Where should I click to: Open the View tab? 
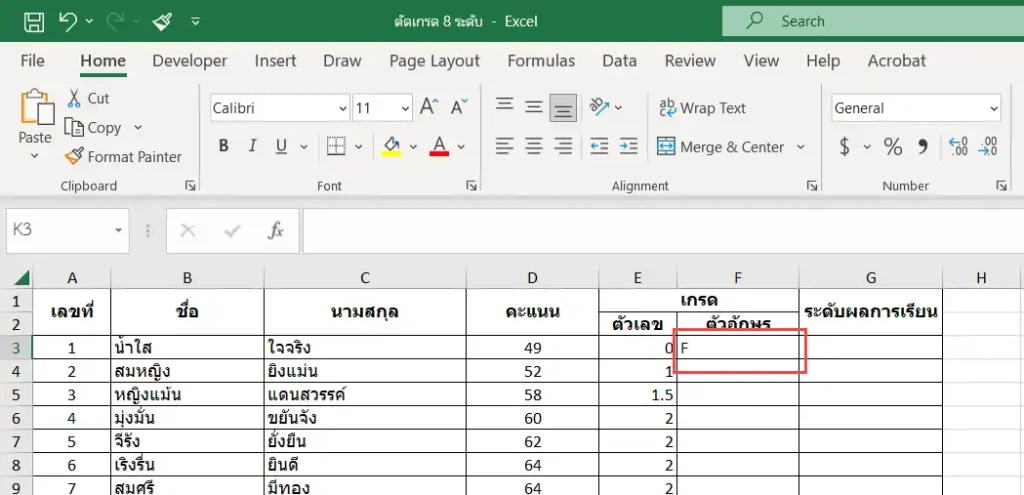click(761, 61)
